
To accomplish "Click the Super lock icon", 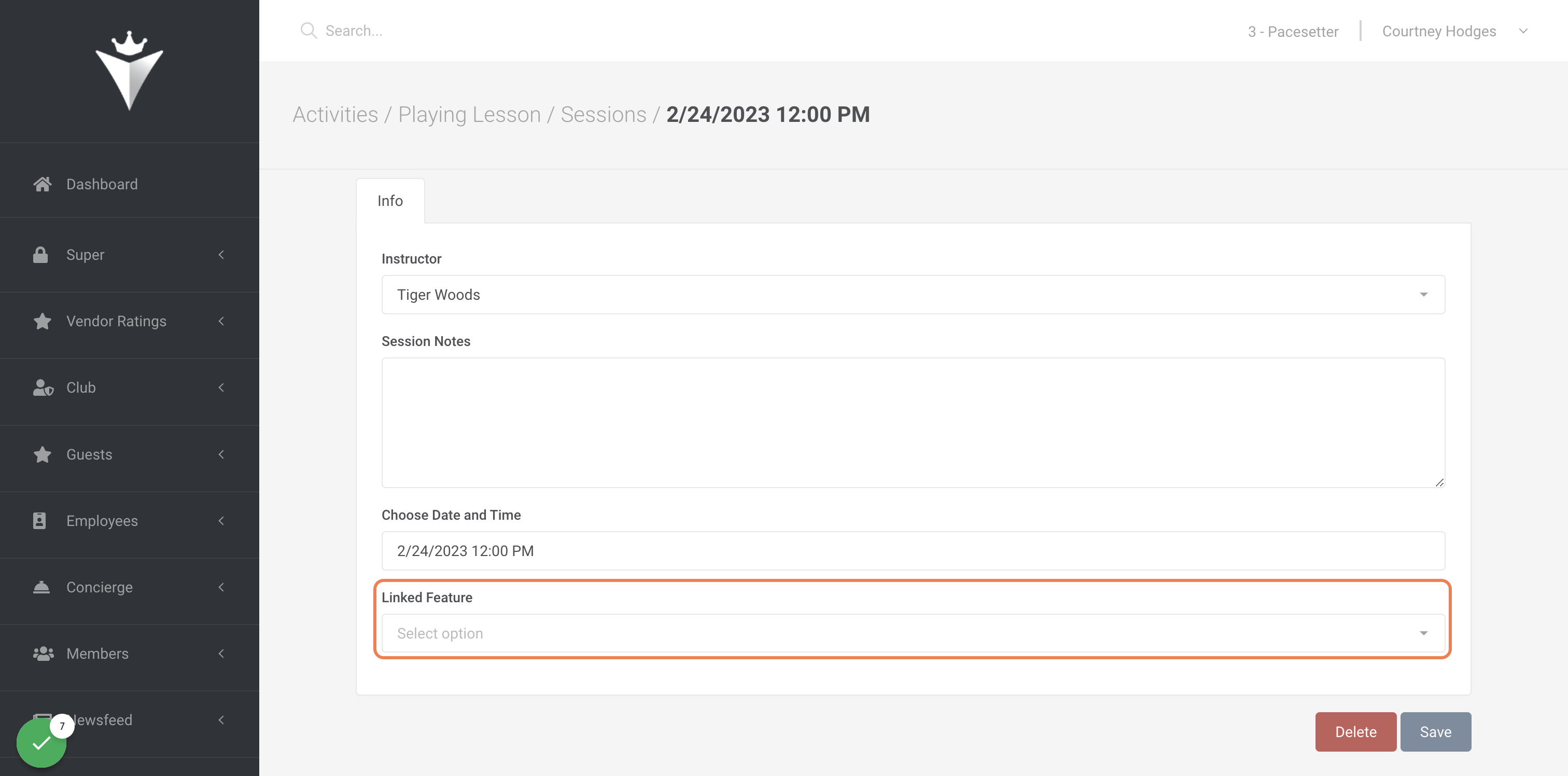I will click(x=40, y=255).
